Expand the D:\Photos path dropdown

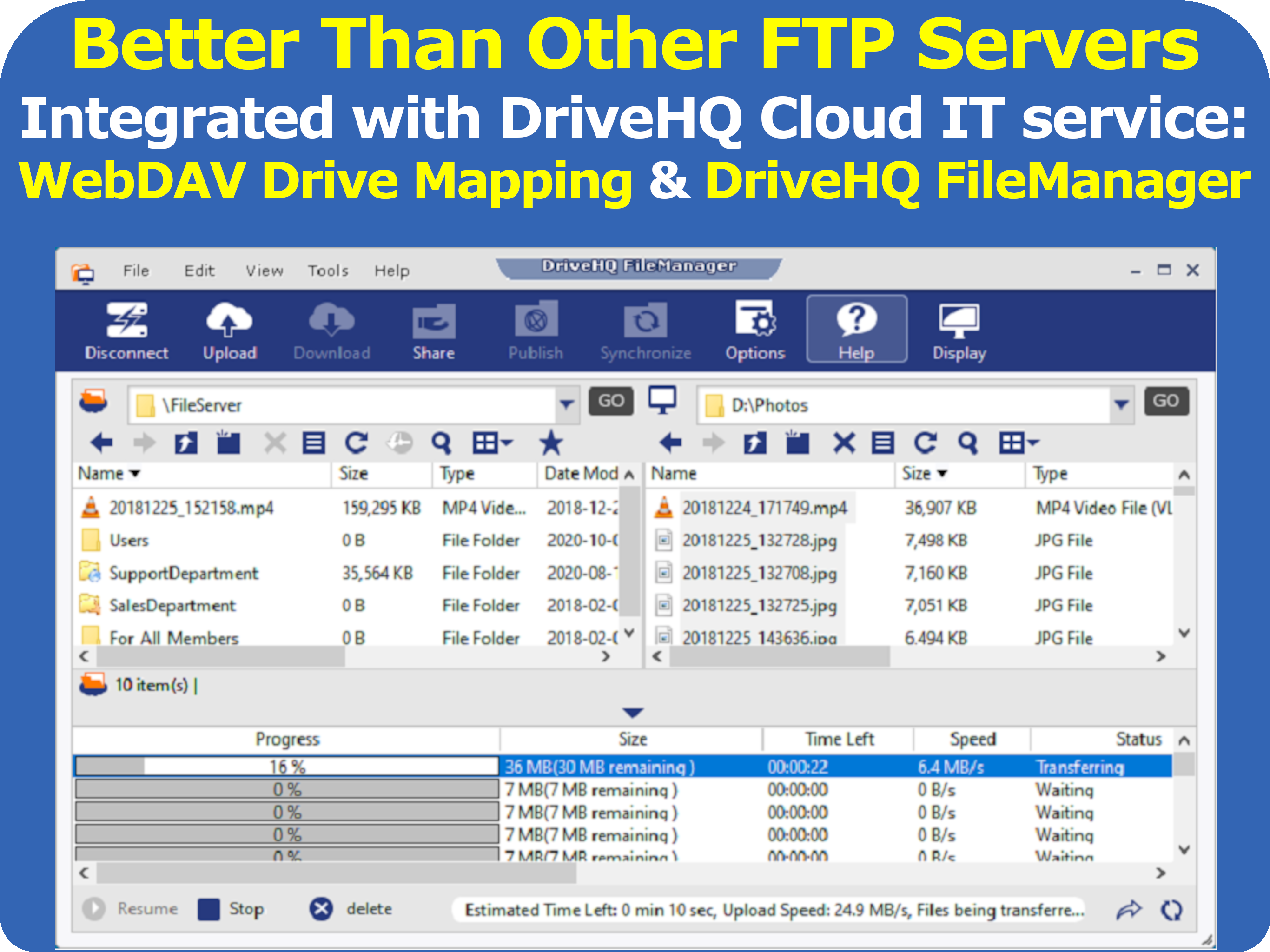pos(1121,405)
